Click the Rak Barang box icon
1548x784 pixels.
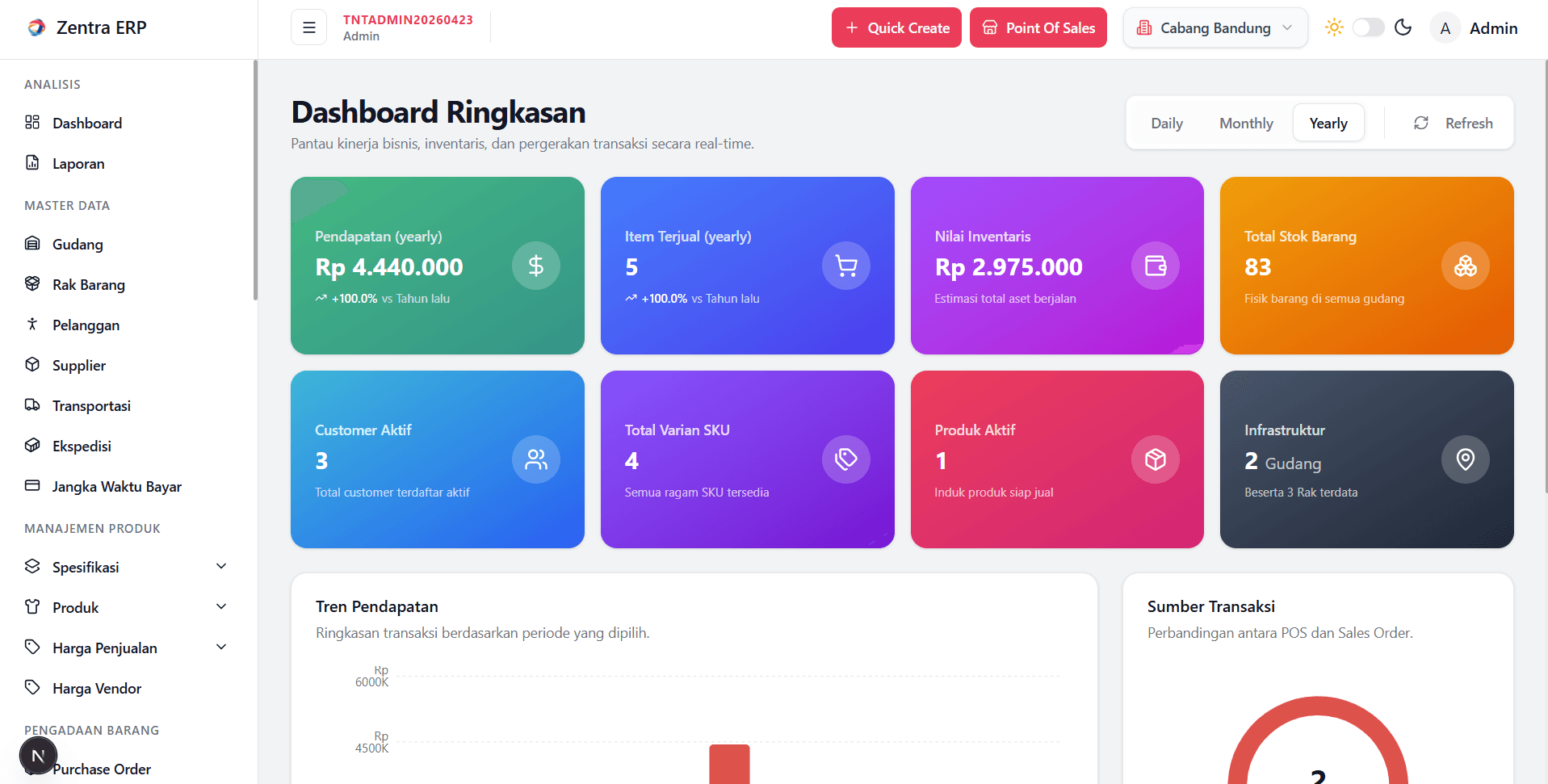click(x=32, y=283)
